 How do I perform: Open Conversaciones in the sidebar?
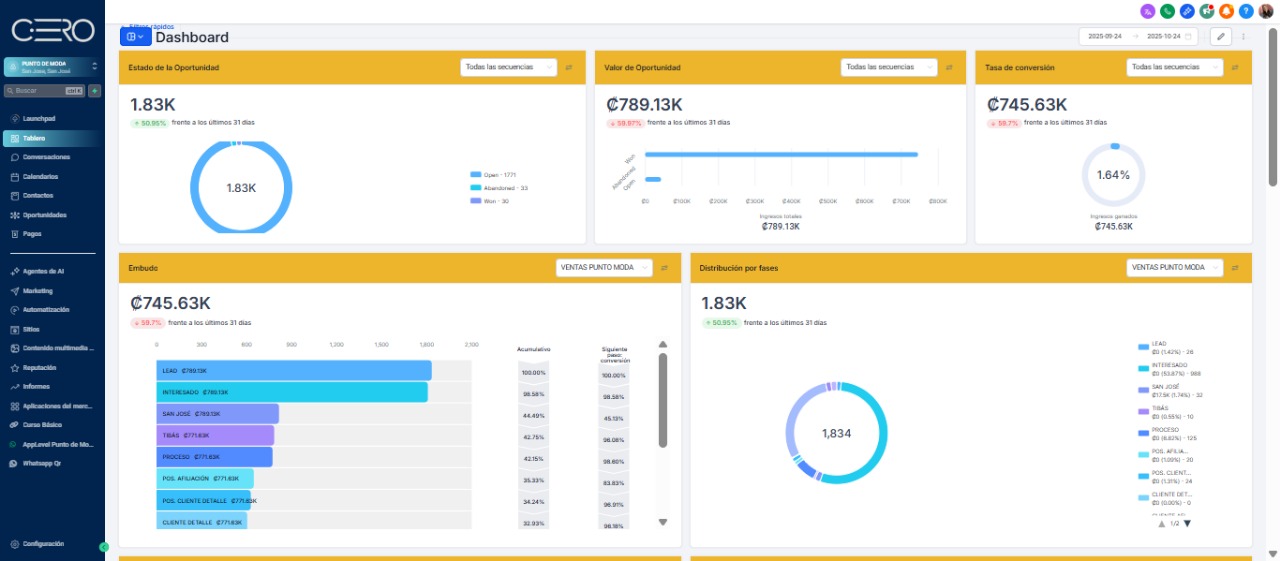(x=46, y=157)
